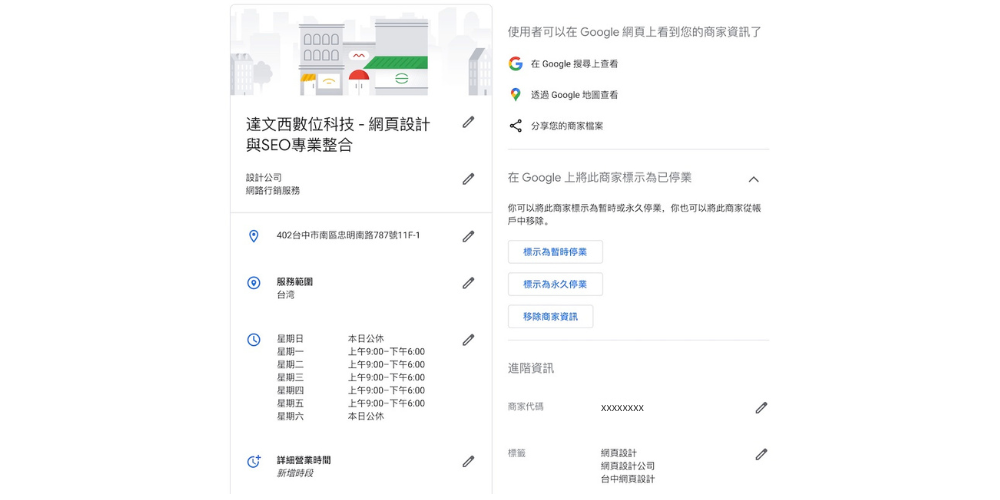
Task: Select the 新增時段 text under detailed hours
Action: click(295, 473)
